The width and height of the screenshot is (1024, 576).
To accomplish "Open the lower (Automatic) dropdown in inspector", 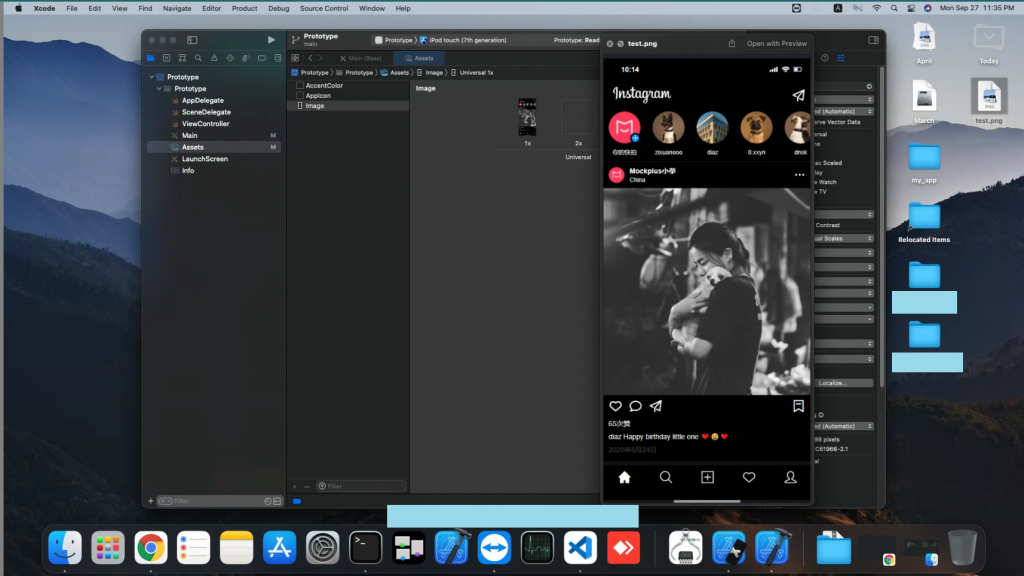I will (x=844, y=426).
